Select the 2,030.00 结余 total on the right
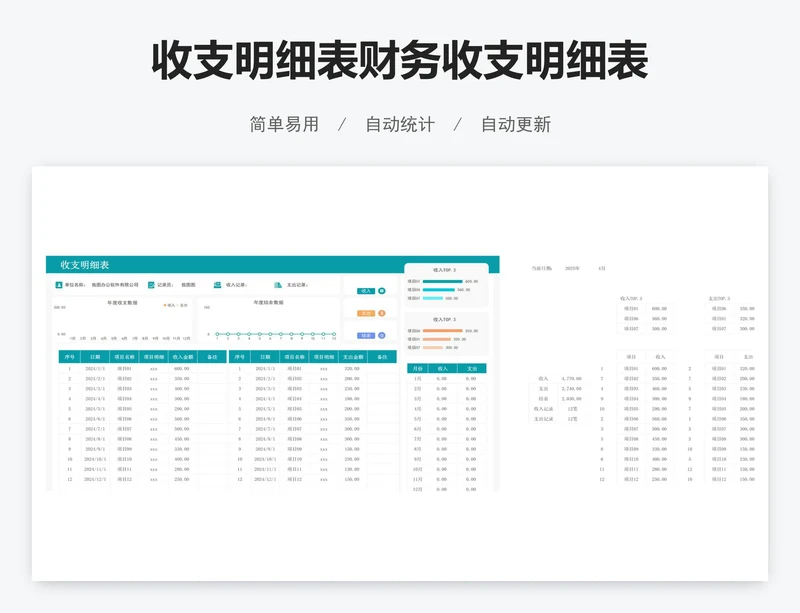This screenshot has width=800, height=613. click(x=571, y=399)
